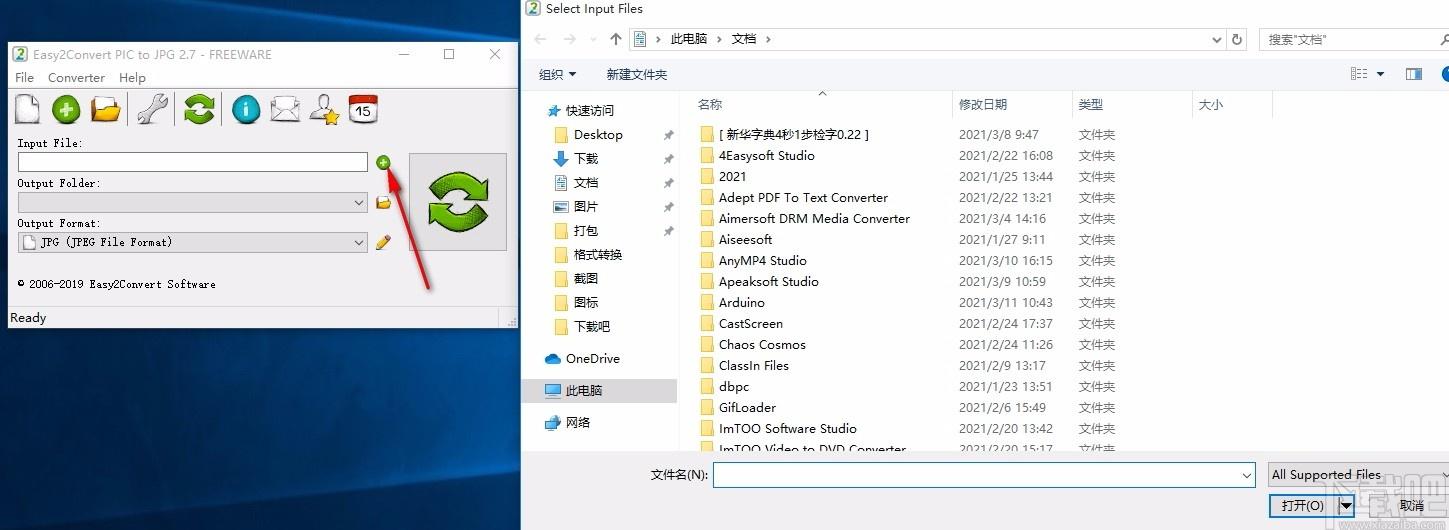Image resolution: width=1449 pixels, height=530 pixels.
Task: Open the recent locations dropdown chevron
Action: 594,39
